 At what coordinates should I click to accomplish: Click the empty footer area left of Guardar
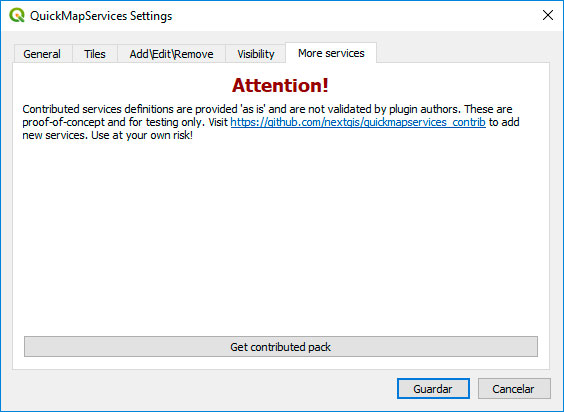pos(201,389)
